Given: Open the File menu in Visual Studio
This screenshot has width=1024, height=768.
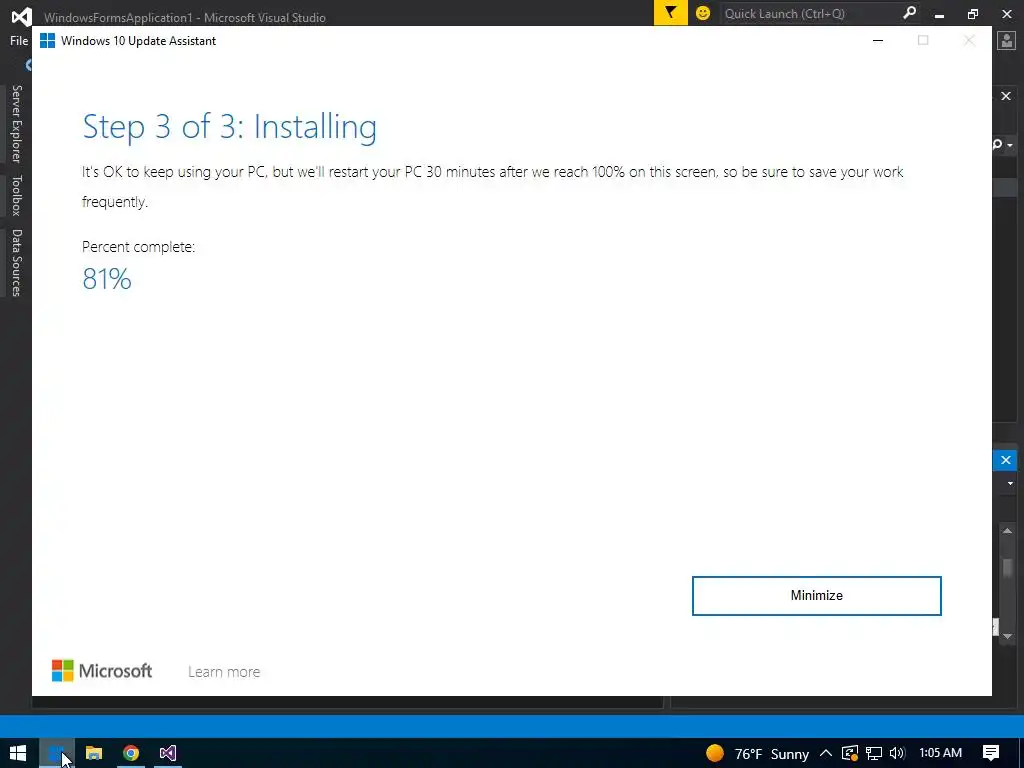Looking at the screenshot, I should click(19, 40).
